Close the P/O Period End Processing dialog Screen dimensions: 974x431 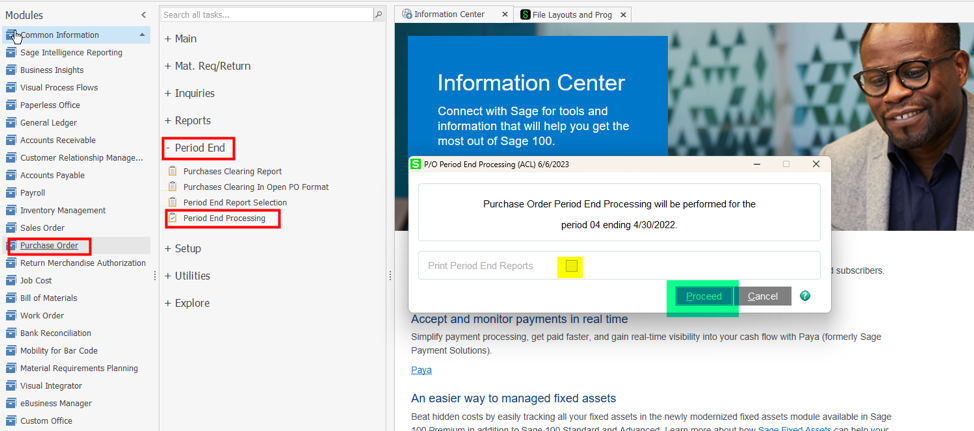click(x=816, y=164)
